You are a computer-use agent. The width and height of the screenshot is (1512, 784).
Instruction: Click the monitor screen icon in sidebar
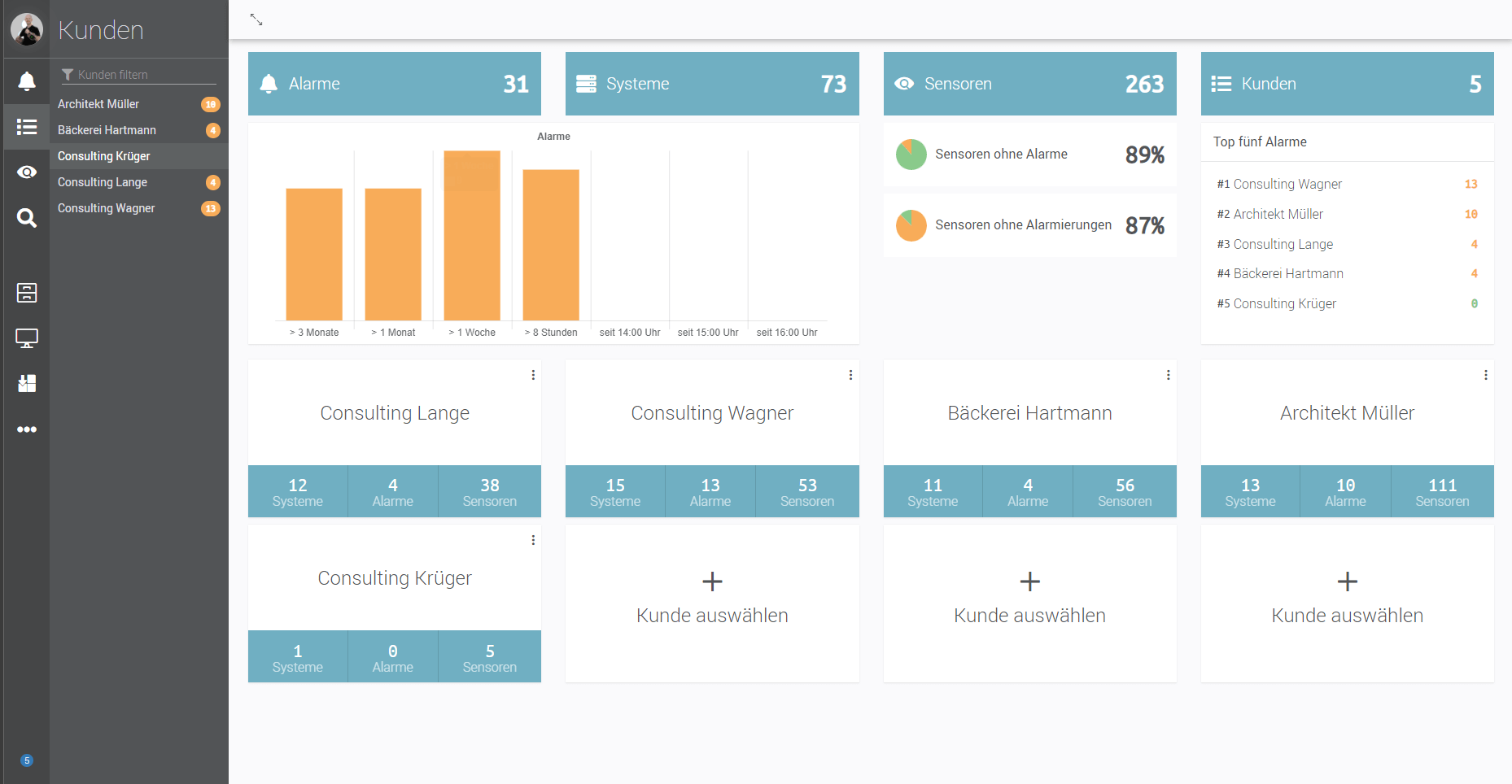coord(27,338)
